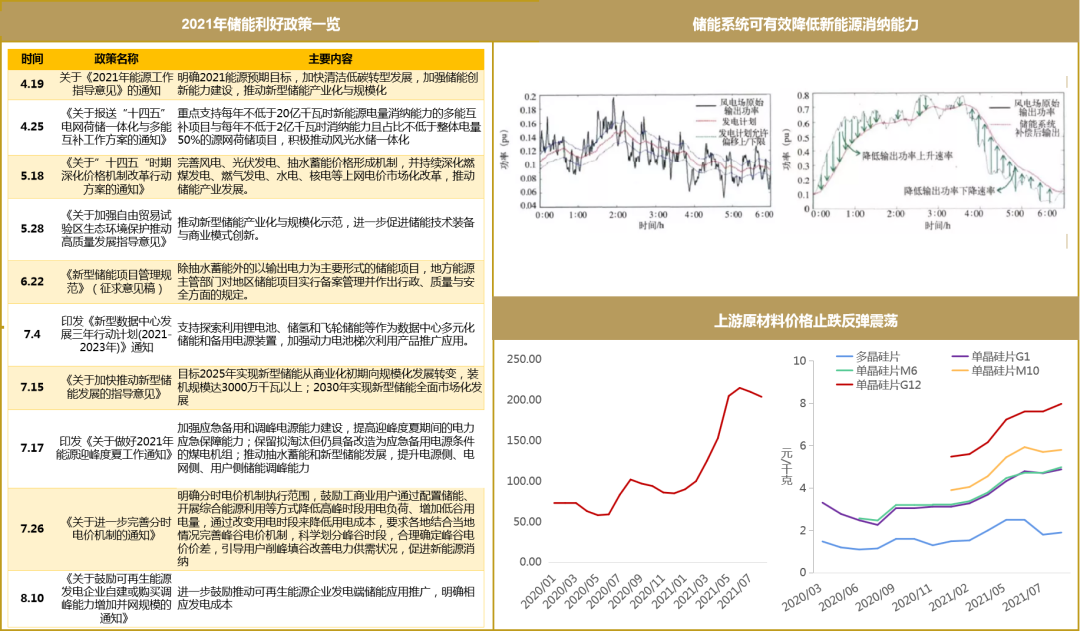Click the date cell 8.10
The width and height of the screenshot is (1080, 631).
coord(32,598)
